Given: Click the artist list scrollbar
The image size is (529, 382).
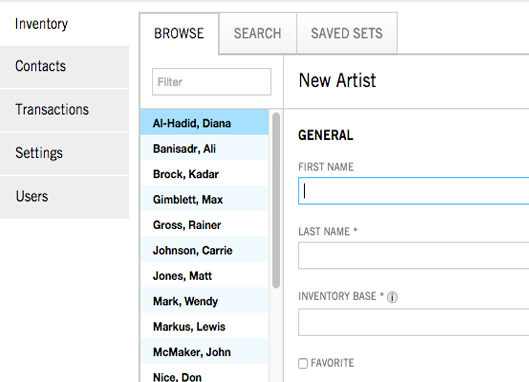Looking at the screenshot, I should [276, 200].
